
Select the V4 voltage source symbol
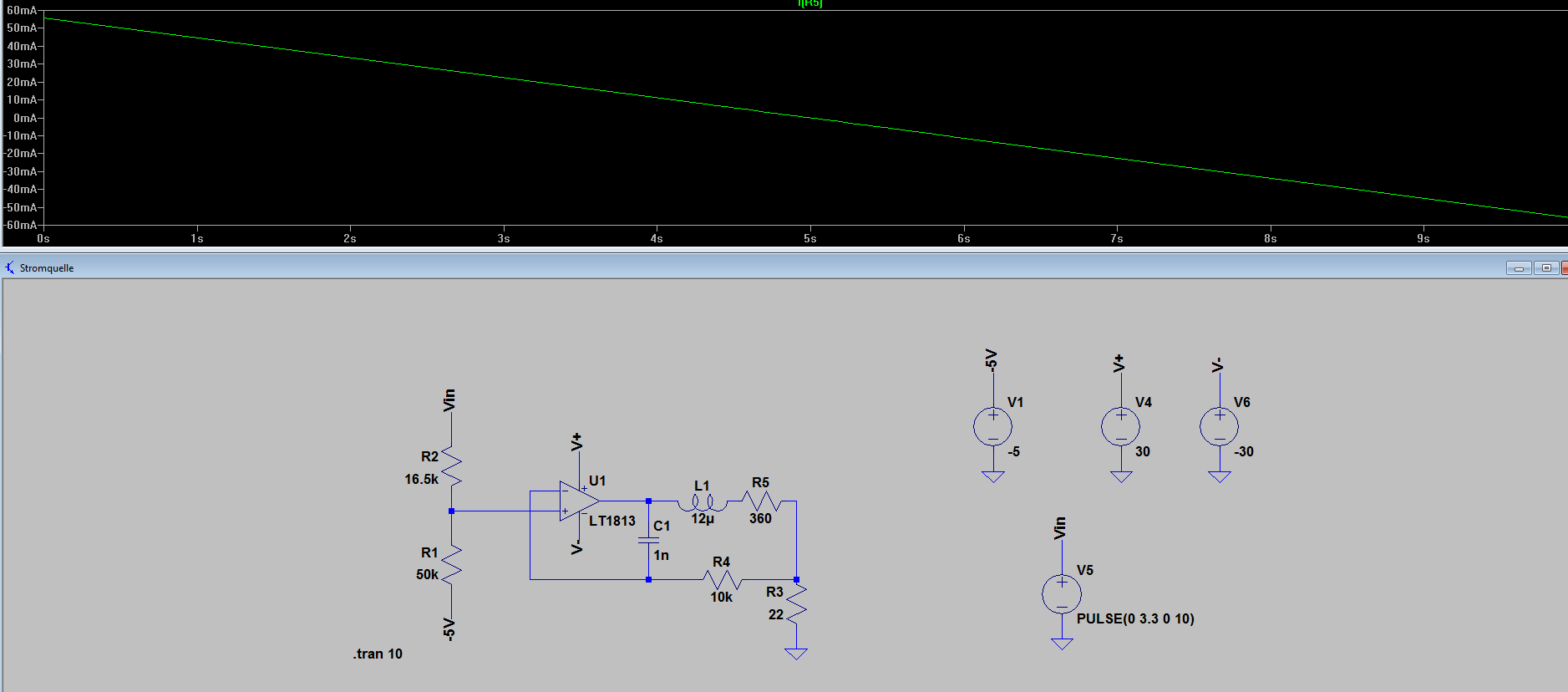tap(1121, 427)
